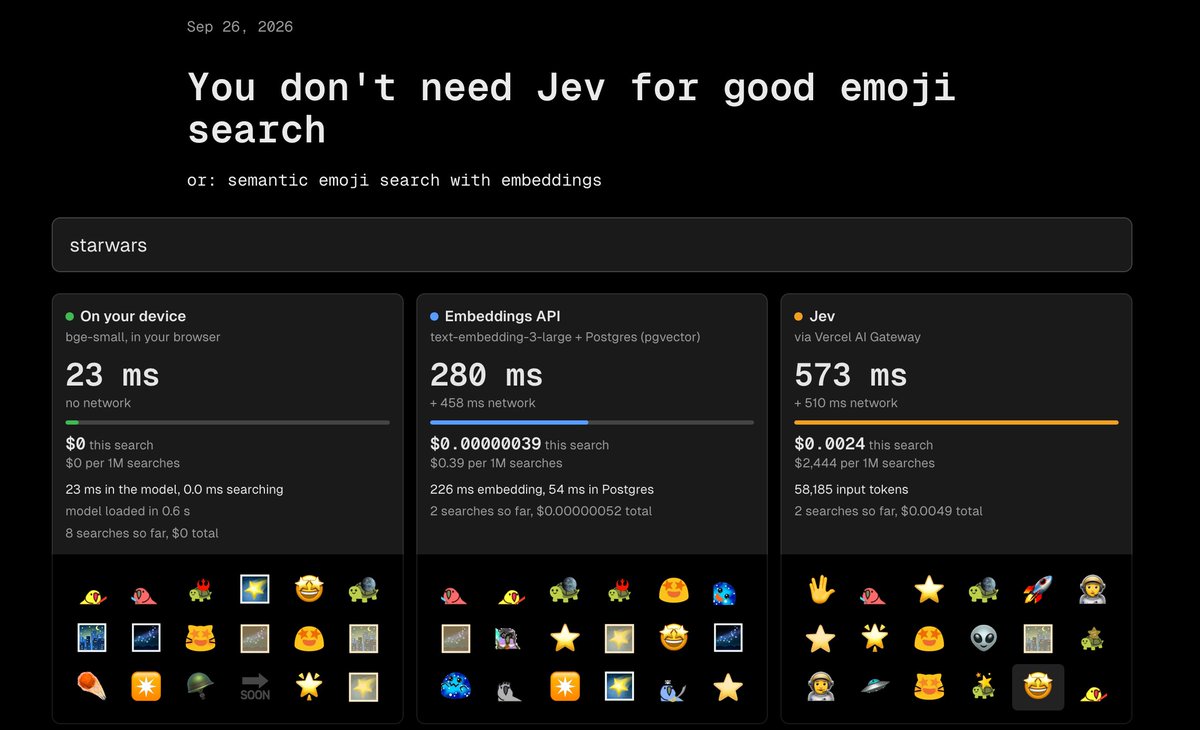Select the moon turtle in Embeddings API results
Viewport: 1200px width, 730px height.
point(565,590)
